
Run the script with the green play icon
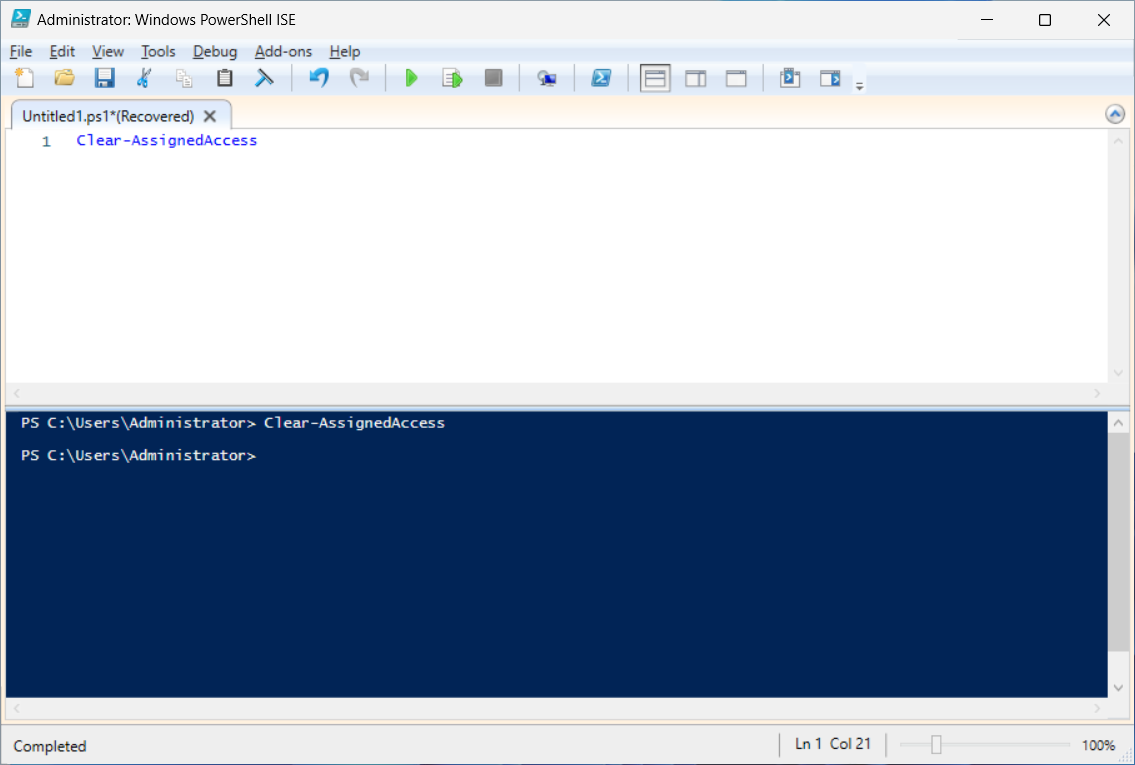point(411,78)
